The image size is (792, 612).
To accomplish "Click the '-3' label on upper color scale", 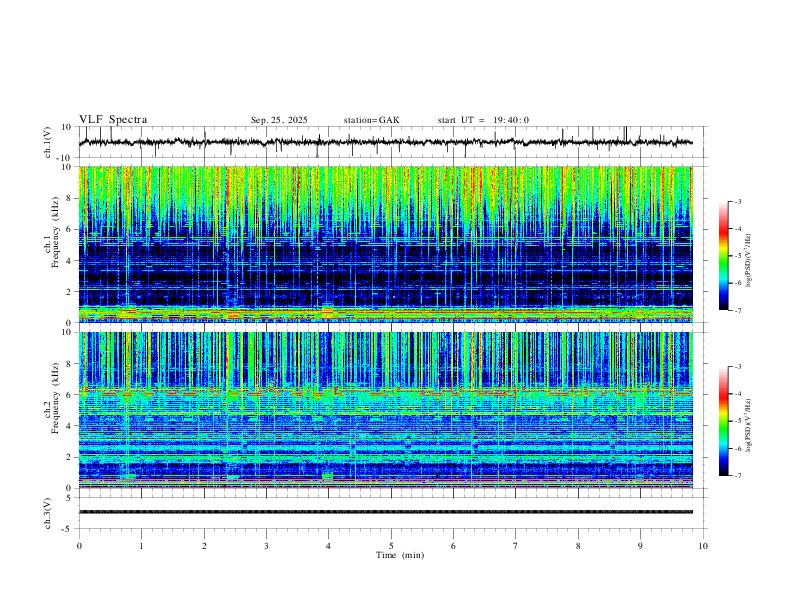I will click(737, 201).
